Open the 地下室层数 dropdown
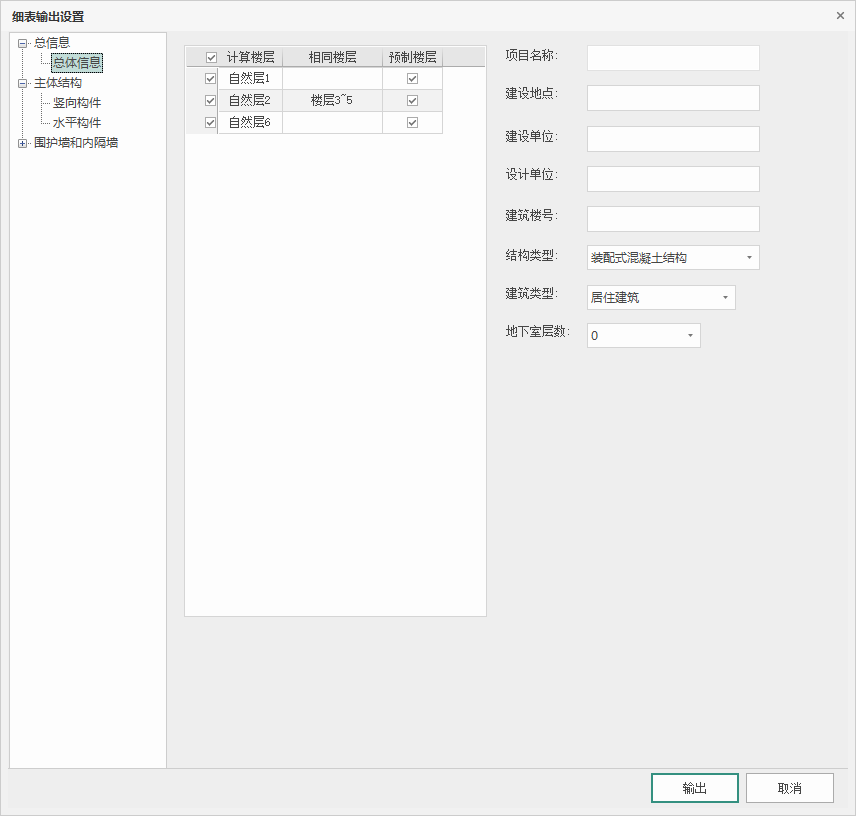 click(x=644, y=336)
